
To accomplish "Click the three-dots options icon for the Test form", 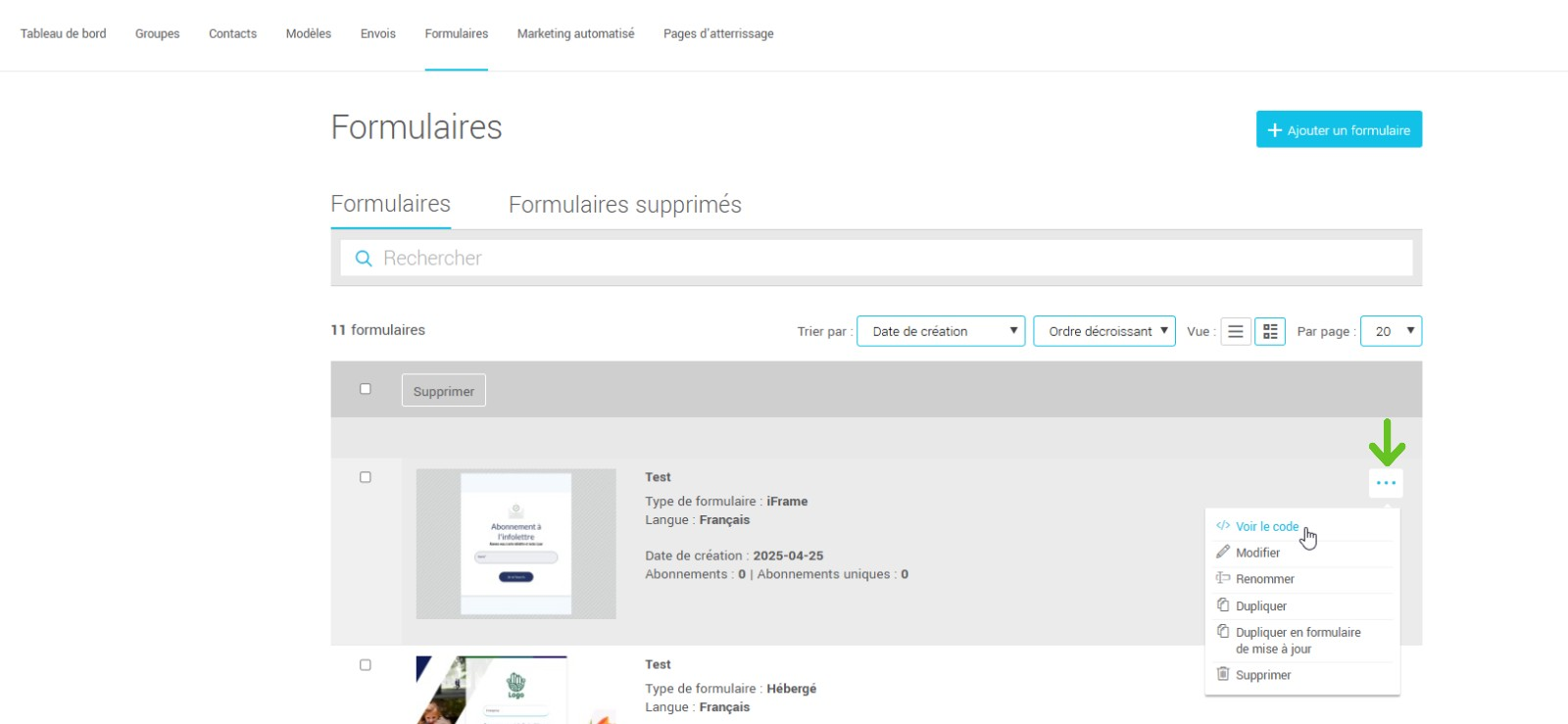I will [x=1386, y=483].
